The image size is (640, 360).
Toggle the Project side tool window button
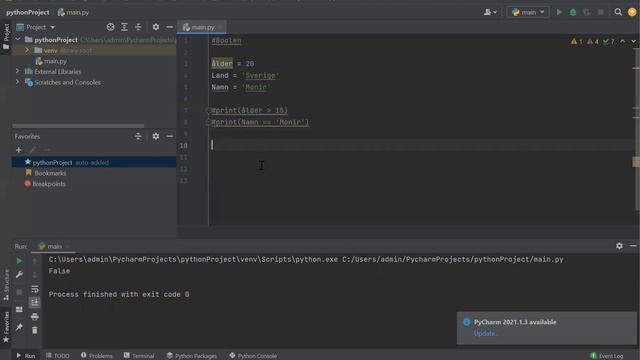[x=6, y=37]
